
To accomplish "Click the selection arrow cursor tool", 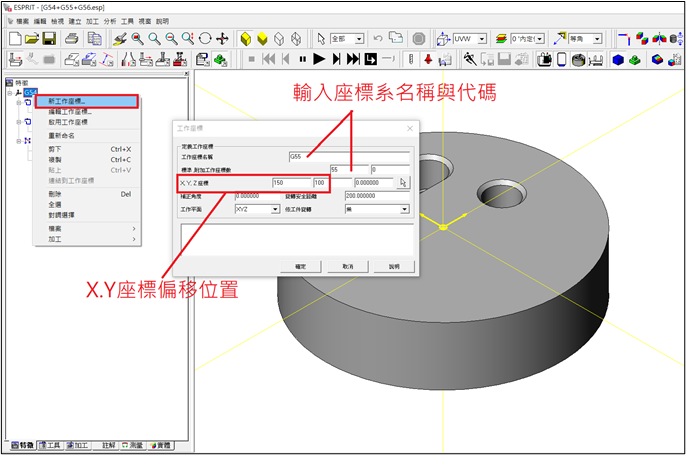I will [320, 38].
